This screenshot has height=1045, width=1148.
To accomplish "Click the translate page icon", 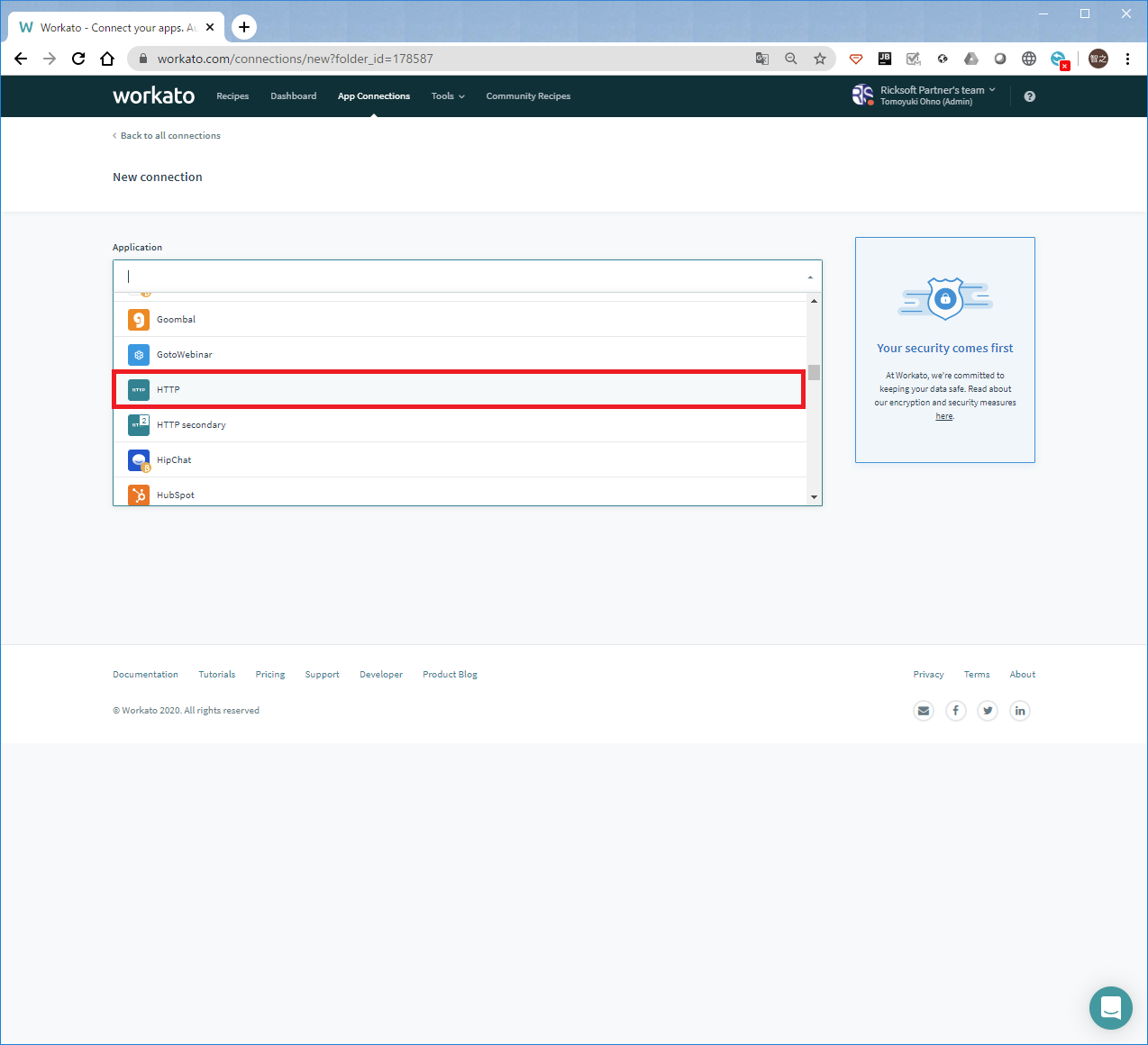I will coord(762,59).
